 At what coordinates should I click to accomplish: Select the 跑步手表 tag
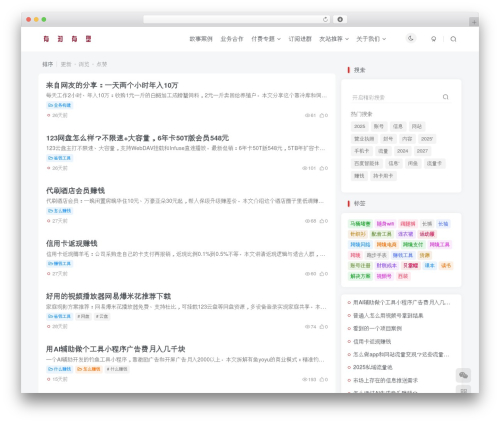(377, 255)
